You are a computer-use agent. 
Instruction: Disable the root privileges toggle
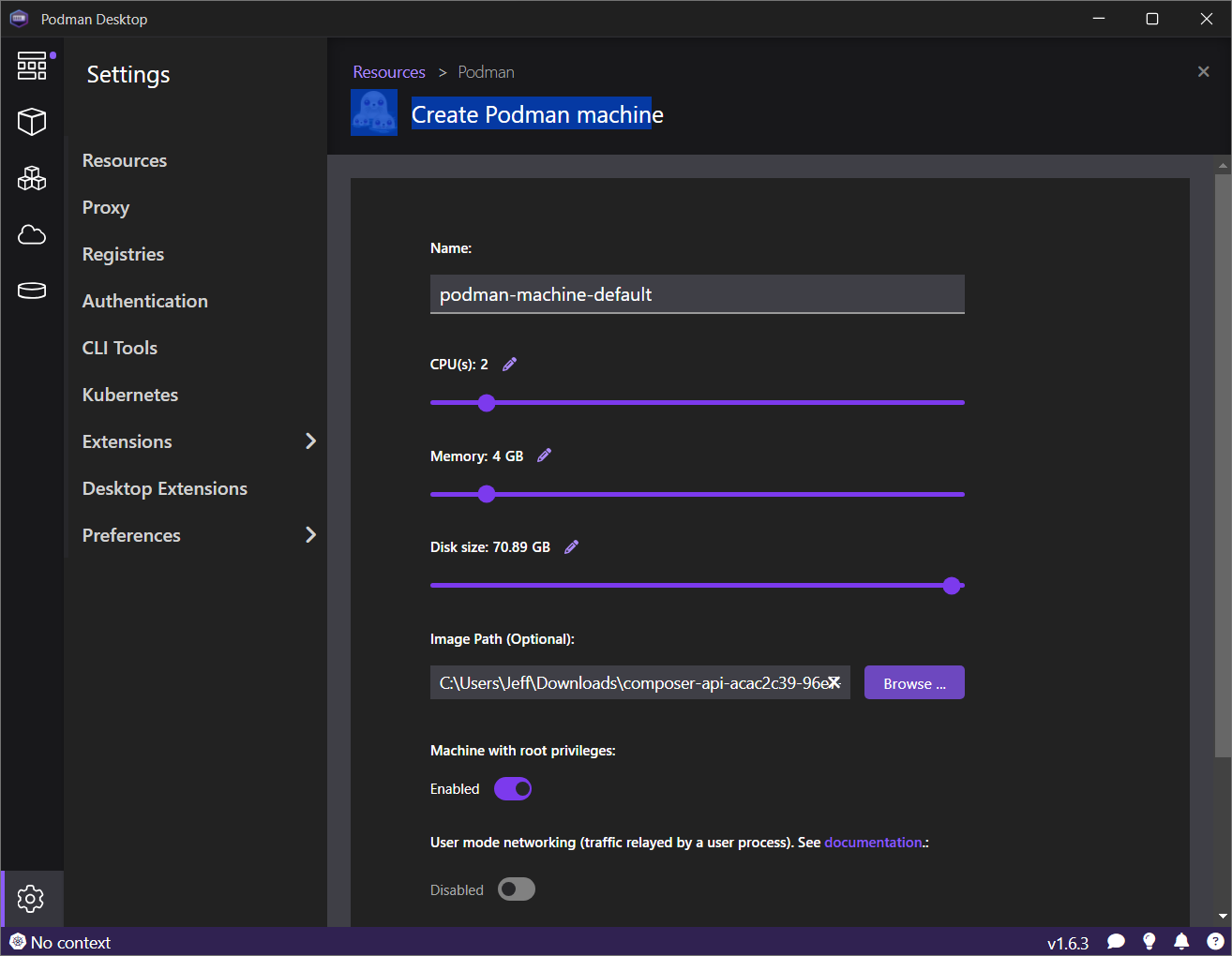click(x=513, y=789)
